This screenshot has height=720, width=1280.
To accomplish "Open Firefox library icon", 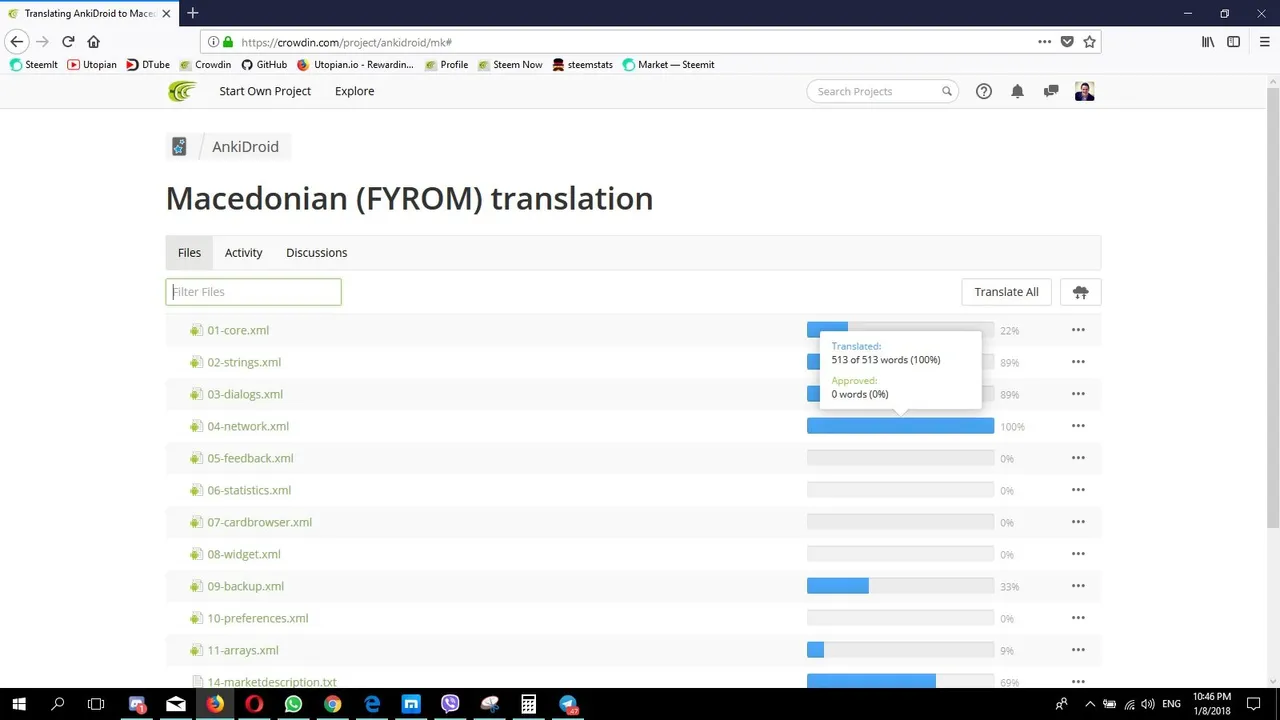I will coord(1208,42).
